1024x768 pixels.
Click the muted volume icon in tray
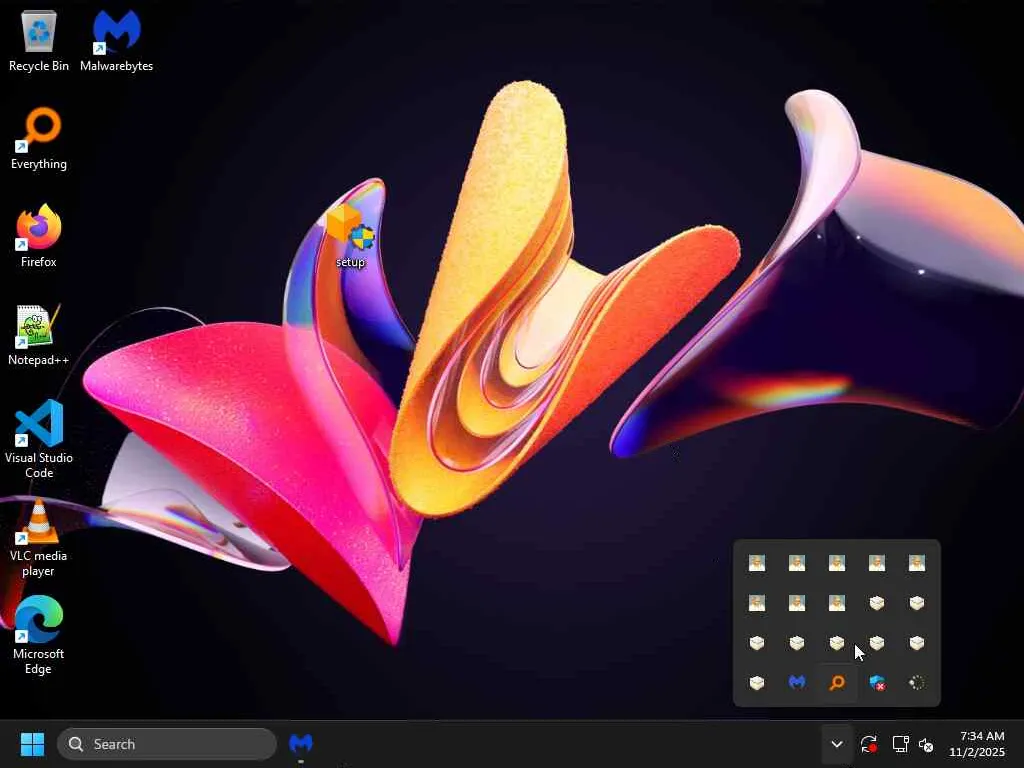pyautogui.click(x=926, y=744)
